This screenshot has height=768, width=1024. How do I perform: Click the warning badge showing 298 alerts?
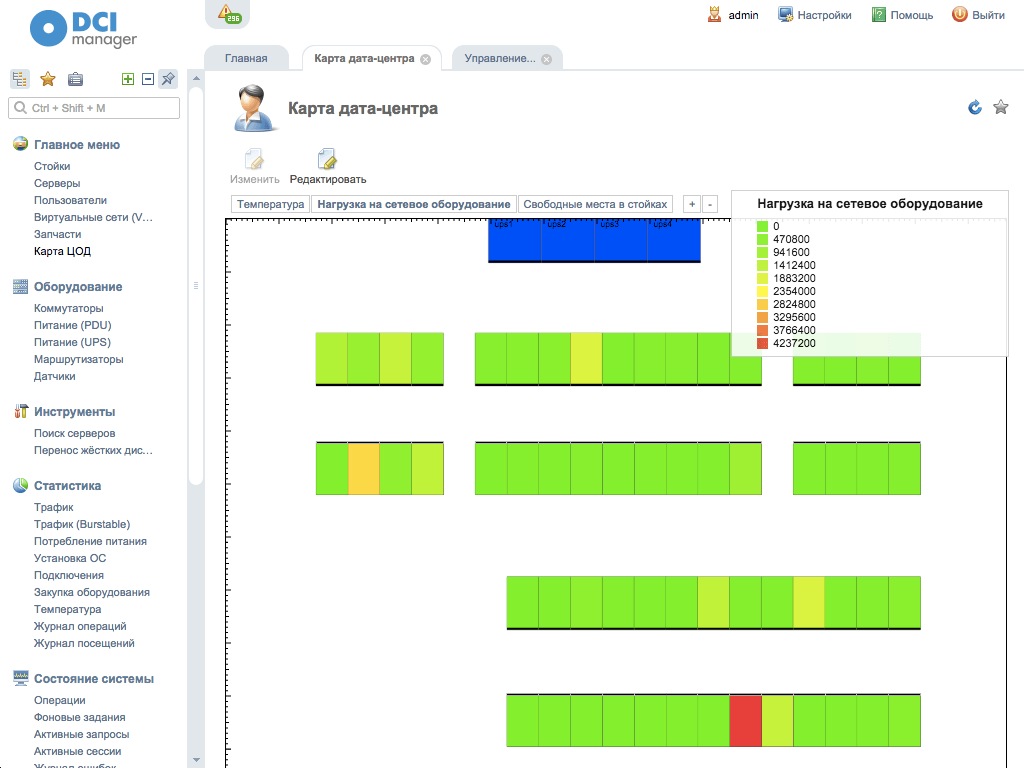[227, 14]
